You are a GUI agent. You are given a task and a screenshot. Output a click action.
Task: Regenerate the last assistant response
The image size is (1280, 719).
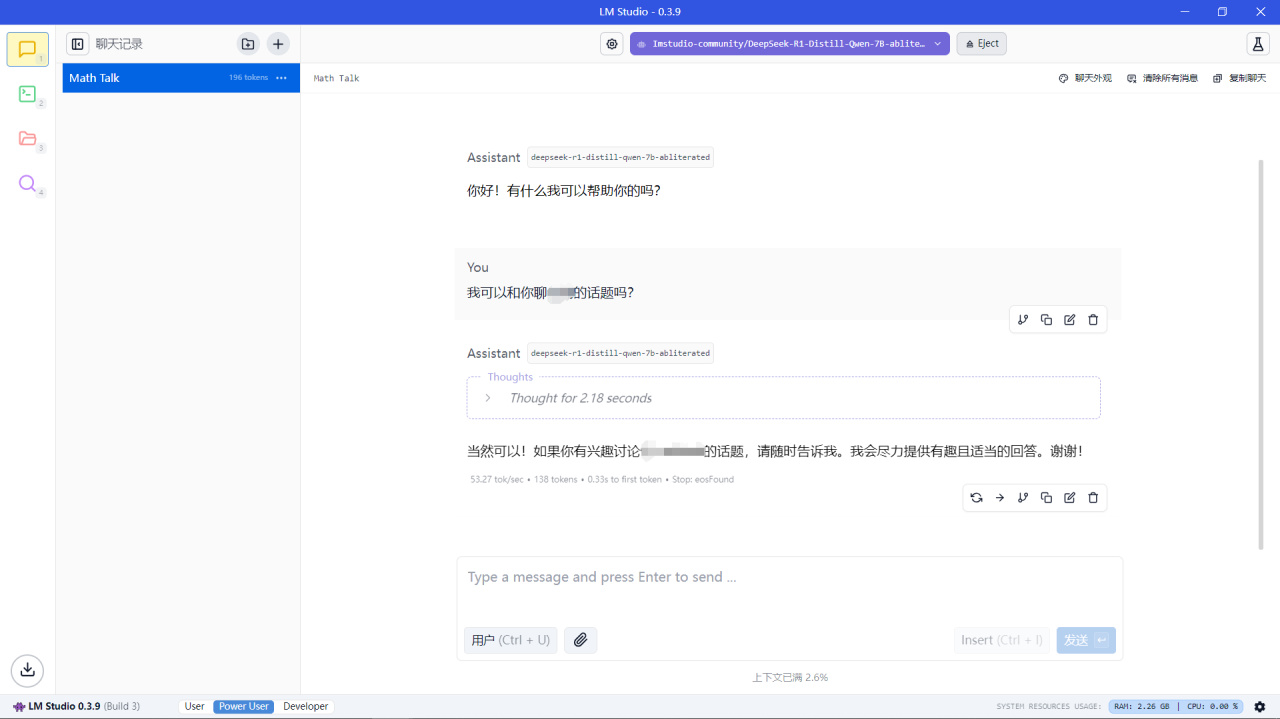point(976,498)
